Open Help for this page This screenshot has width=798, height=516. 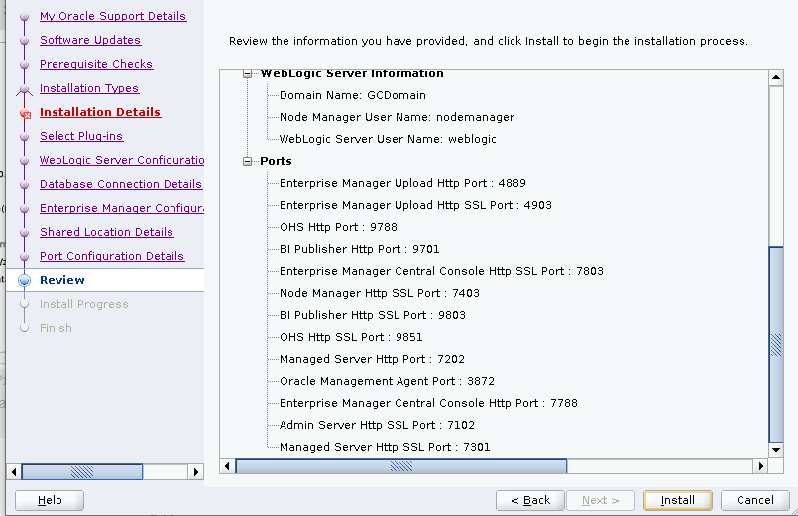click(x=49, y=500)
